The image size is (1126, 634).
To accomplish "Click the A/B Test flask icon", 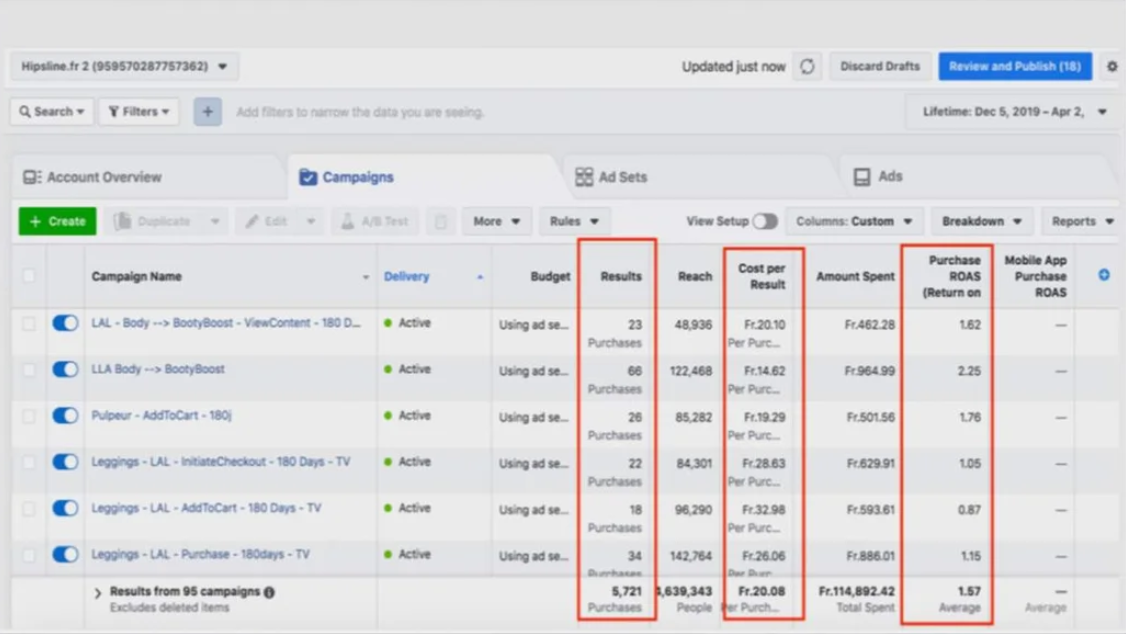I will pos(348,221).
